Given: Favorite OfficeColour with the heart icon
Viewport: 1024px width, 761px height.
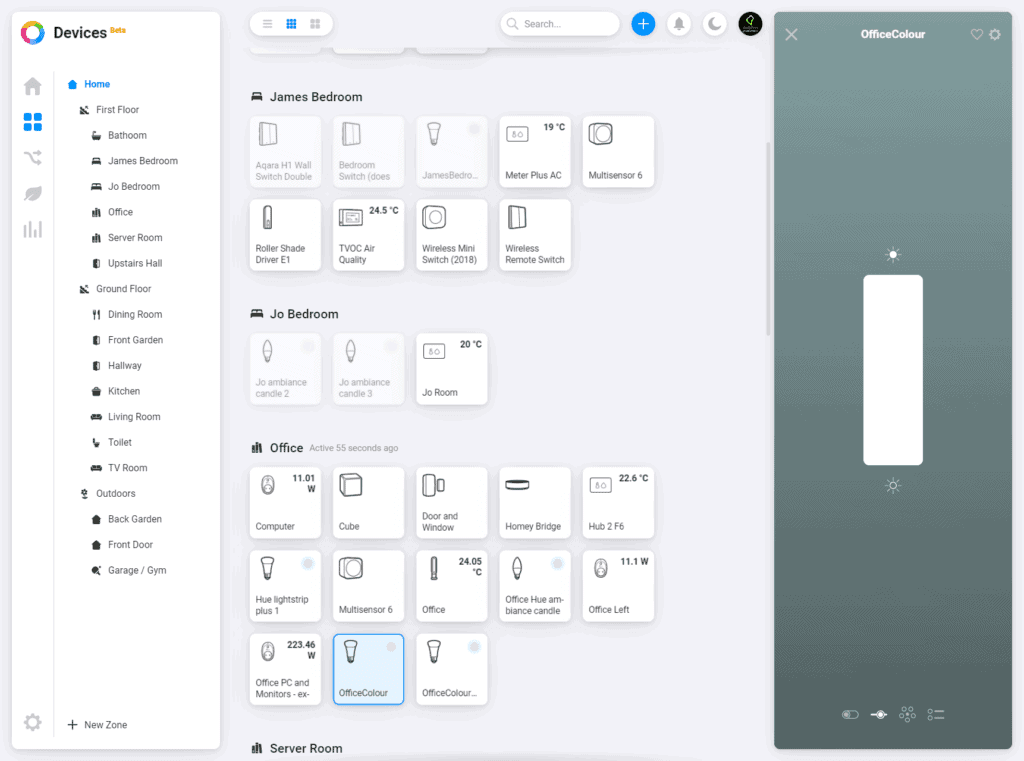Looking at the screenshot, I should click(x=977, y=35).
